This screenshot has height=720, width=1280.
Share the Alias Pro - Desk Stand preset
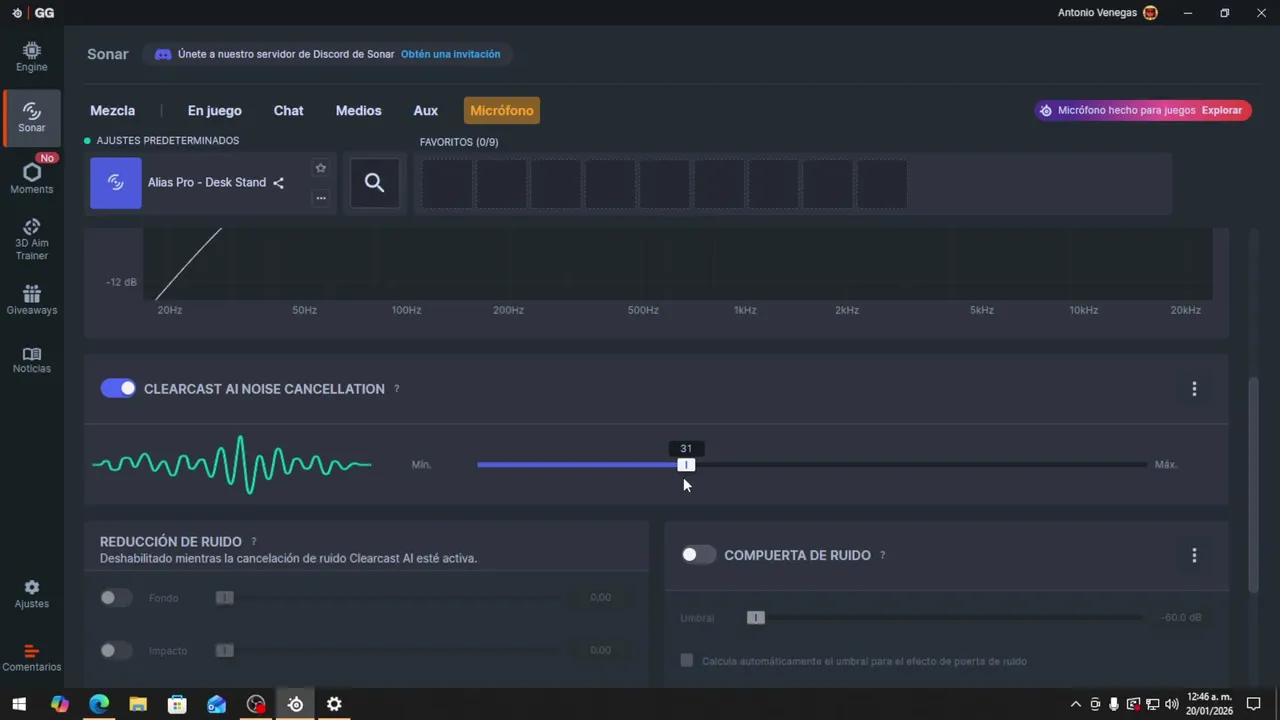point(278,183)
